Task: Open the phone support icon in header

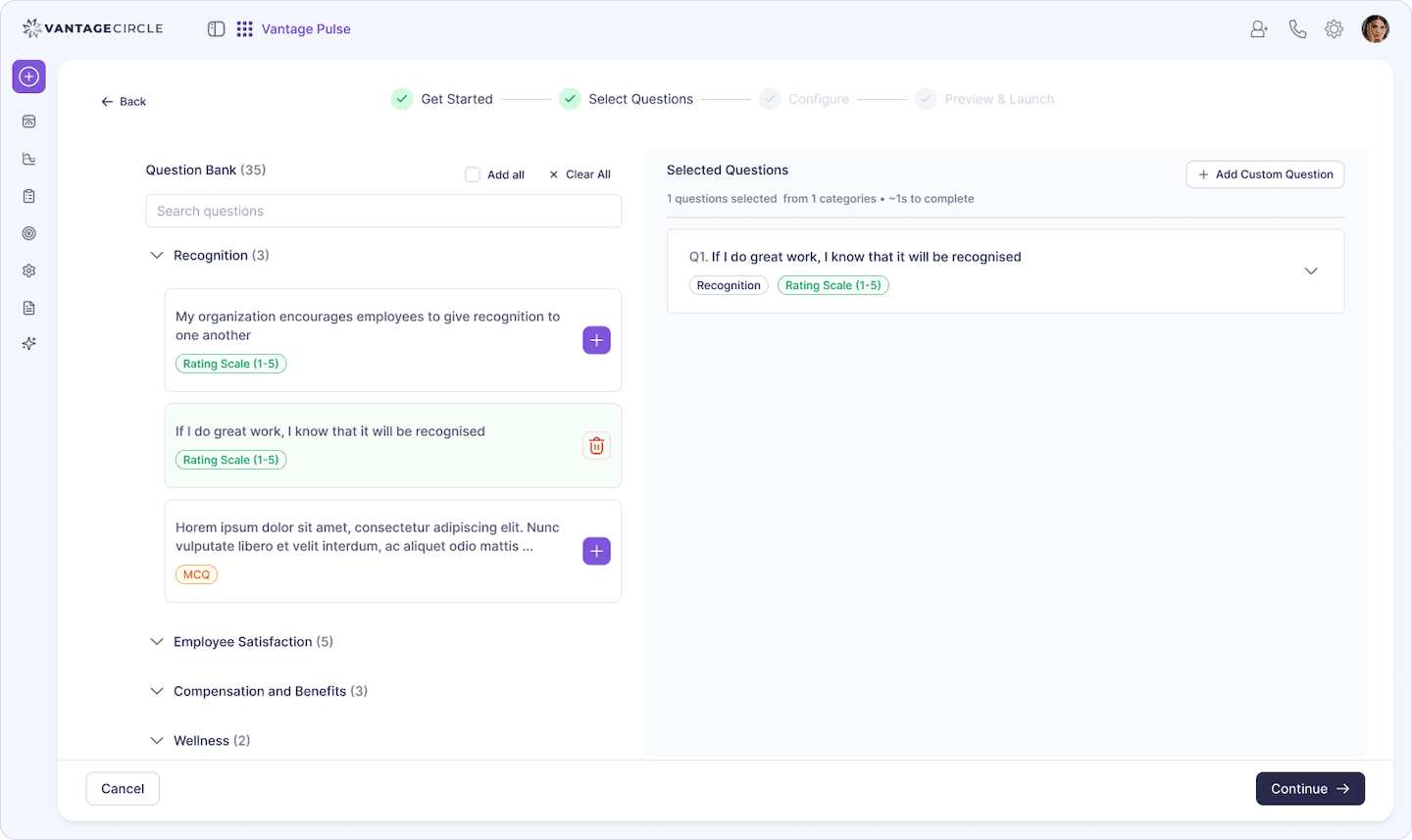Action: point(1297,28)
